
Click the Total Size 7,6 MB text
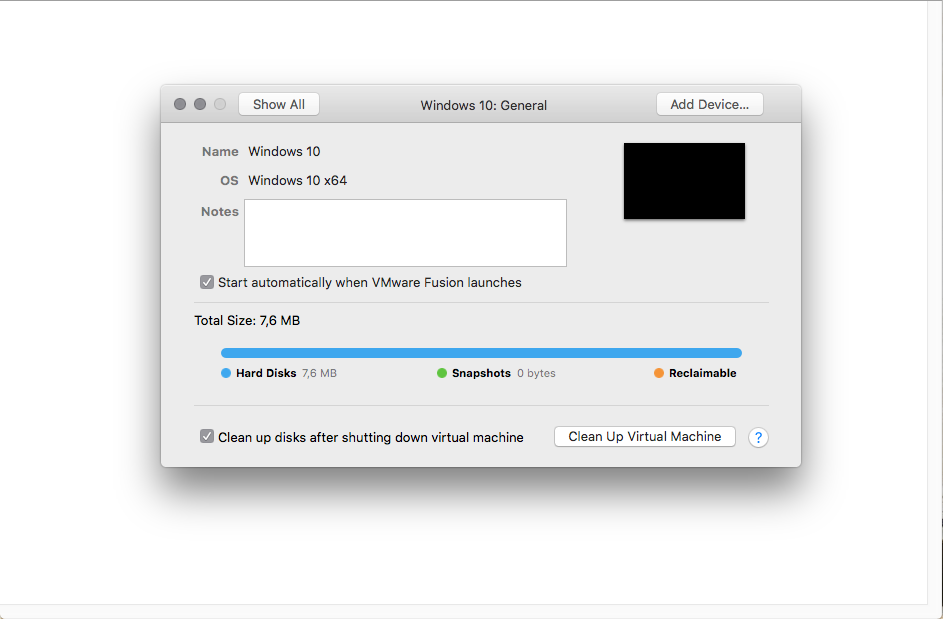[x=247, y=321]
